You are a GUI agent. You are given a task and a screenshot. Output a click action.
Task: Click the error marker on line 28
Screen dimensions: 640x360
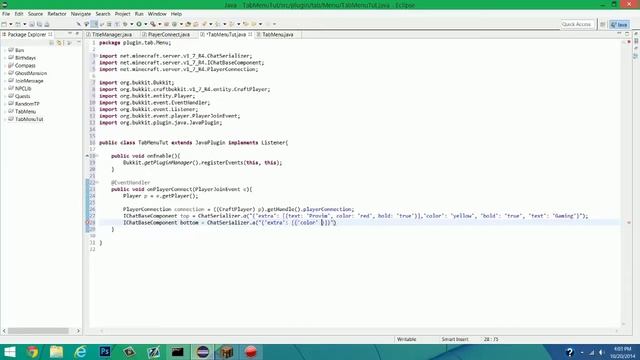coord(87,222)
